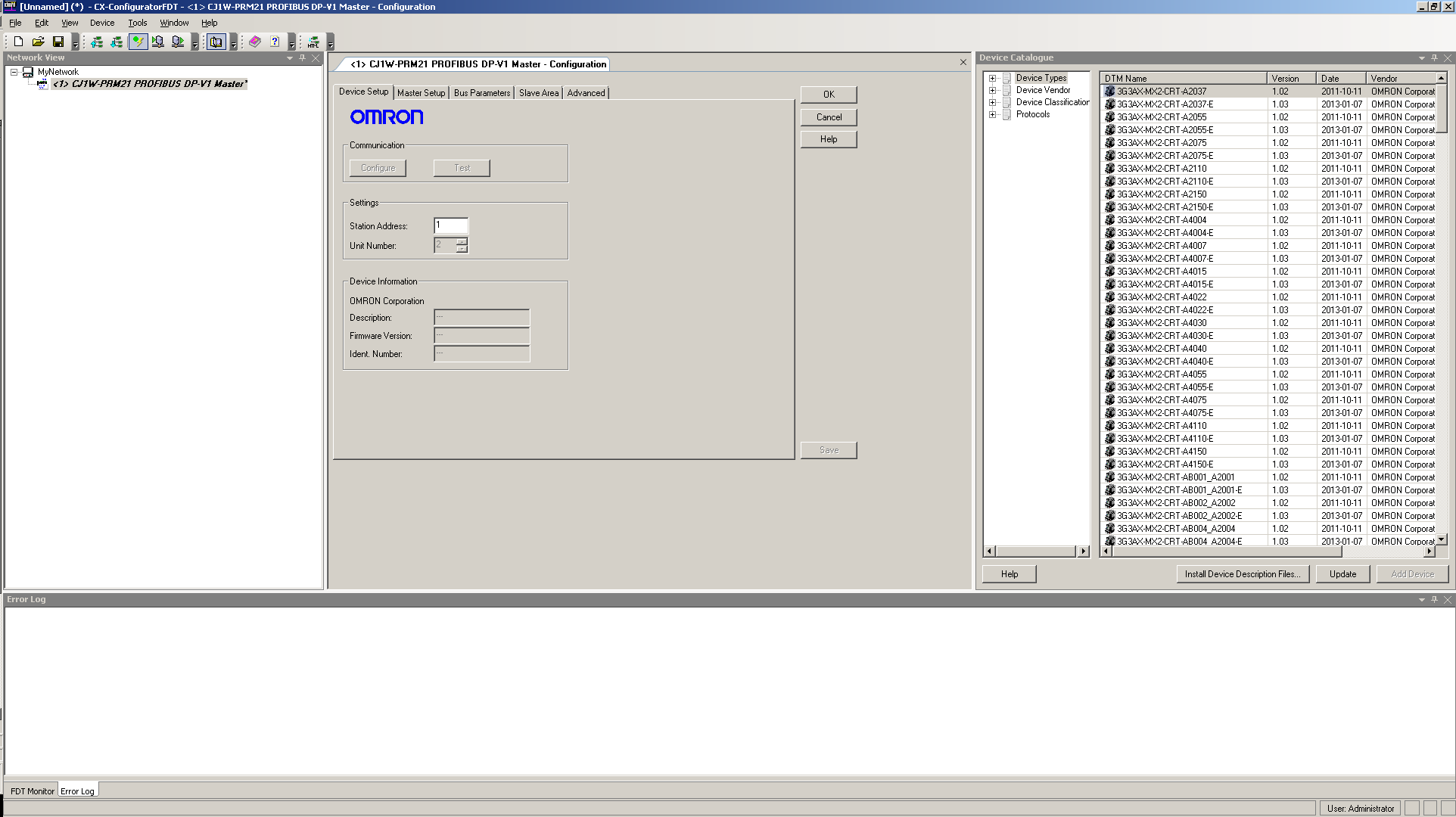The height and width of the screenshot is (817, 1456).
Task: Expand the Device Types tree node
Action: (x=992, y=78)
